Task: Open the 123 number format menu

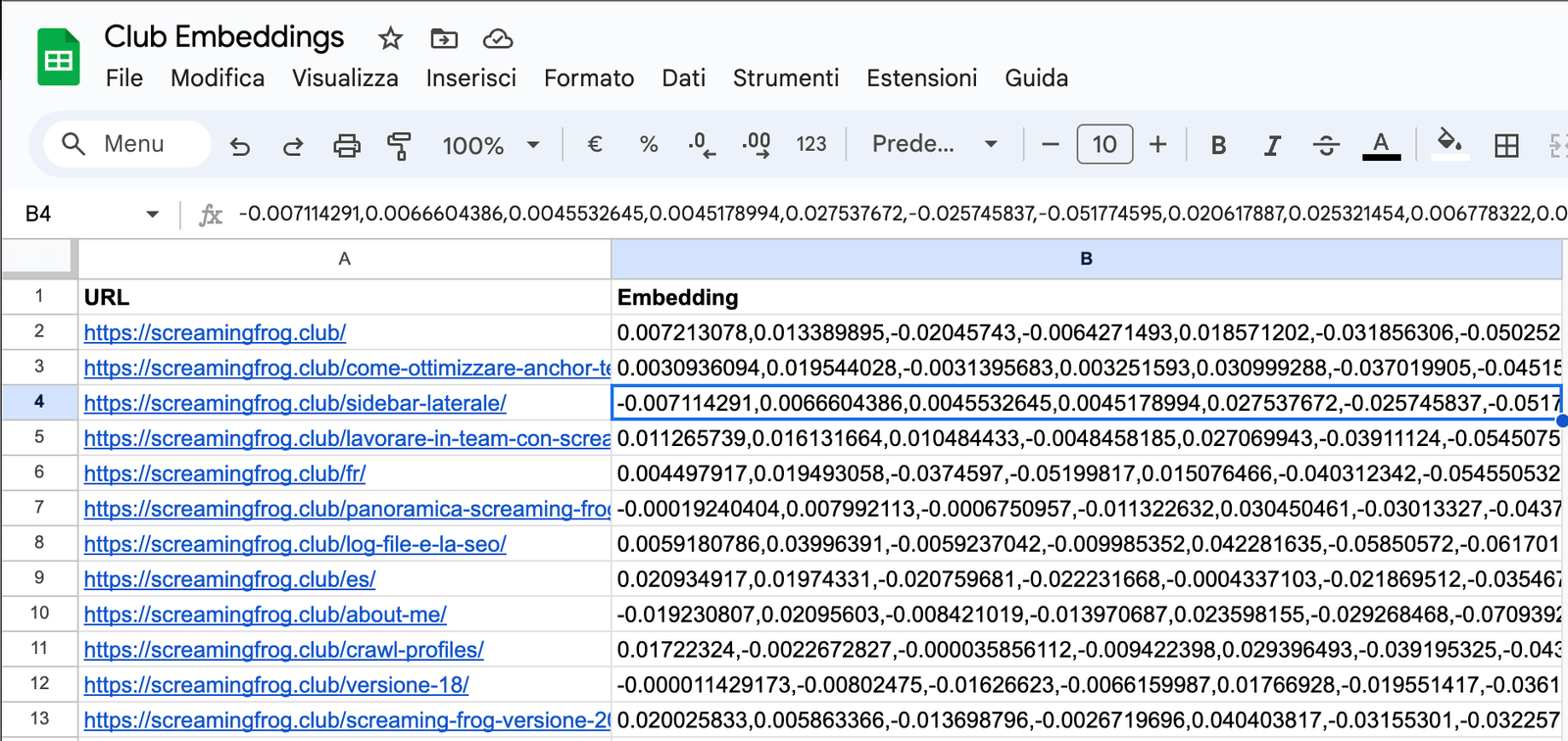Action: click(811, 144)
